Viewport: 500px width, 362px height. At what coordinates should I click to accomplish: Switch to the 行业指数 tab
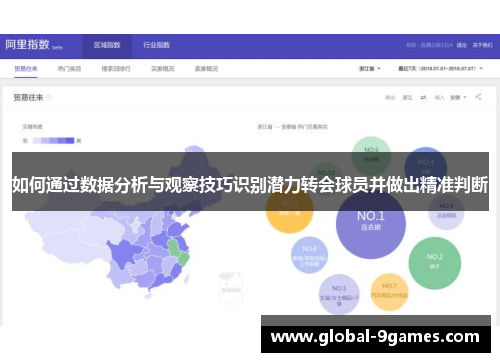pyautogui.click(x=157, y=45)
